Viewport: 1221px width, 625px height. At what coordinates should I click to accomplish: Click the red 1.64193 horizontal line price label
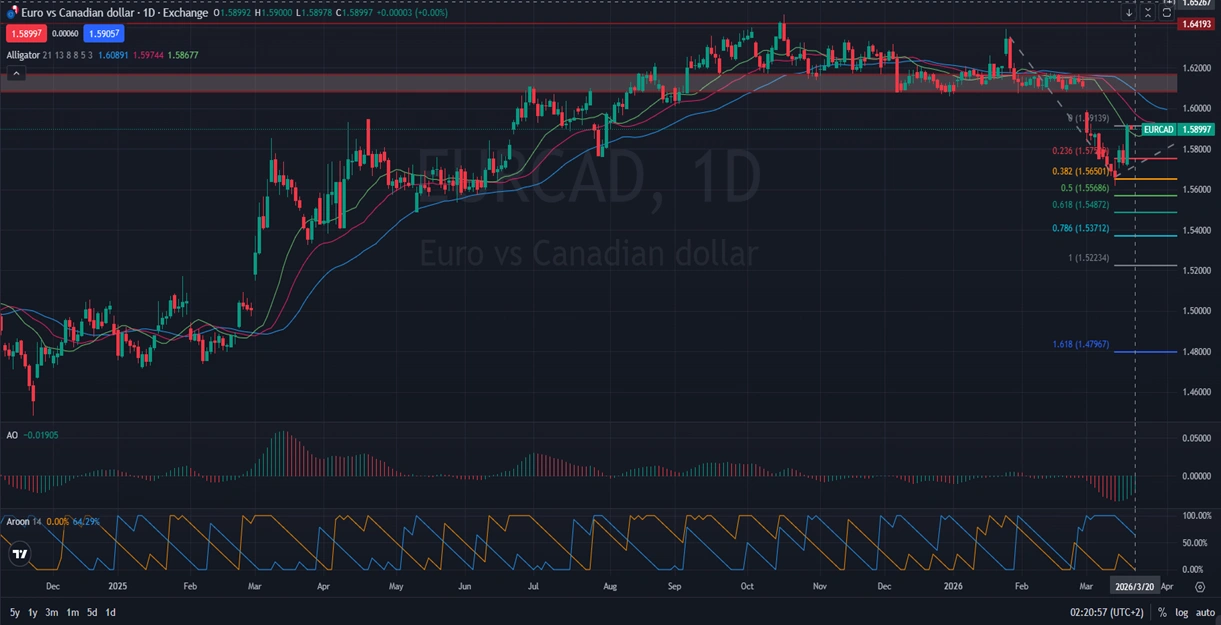(x=1196, y=24)
